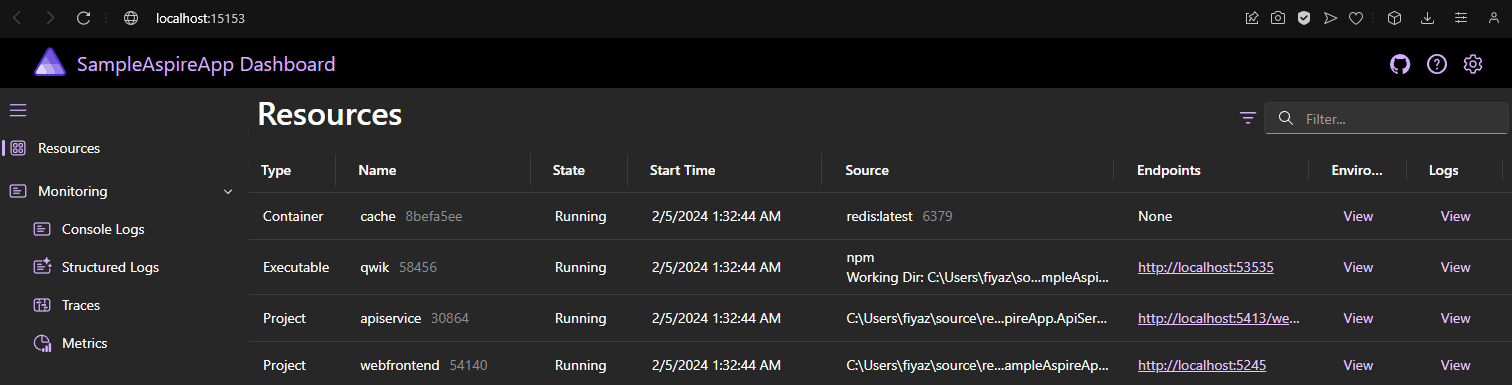The image size is (1512, 385).
Task: Open the apiservice localhost:5413 endpoint link
Action: [x=1218, y=318]
